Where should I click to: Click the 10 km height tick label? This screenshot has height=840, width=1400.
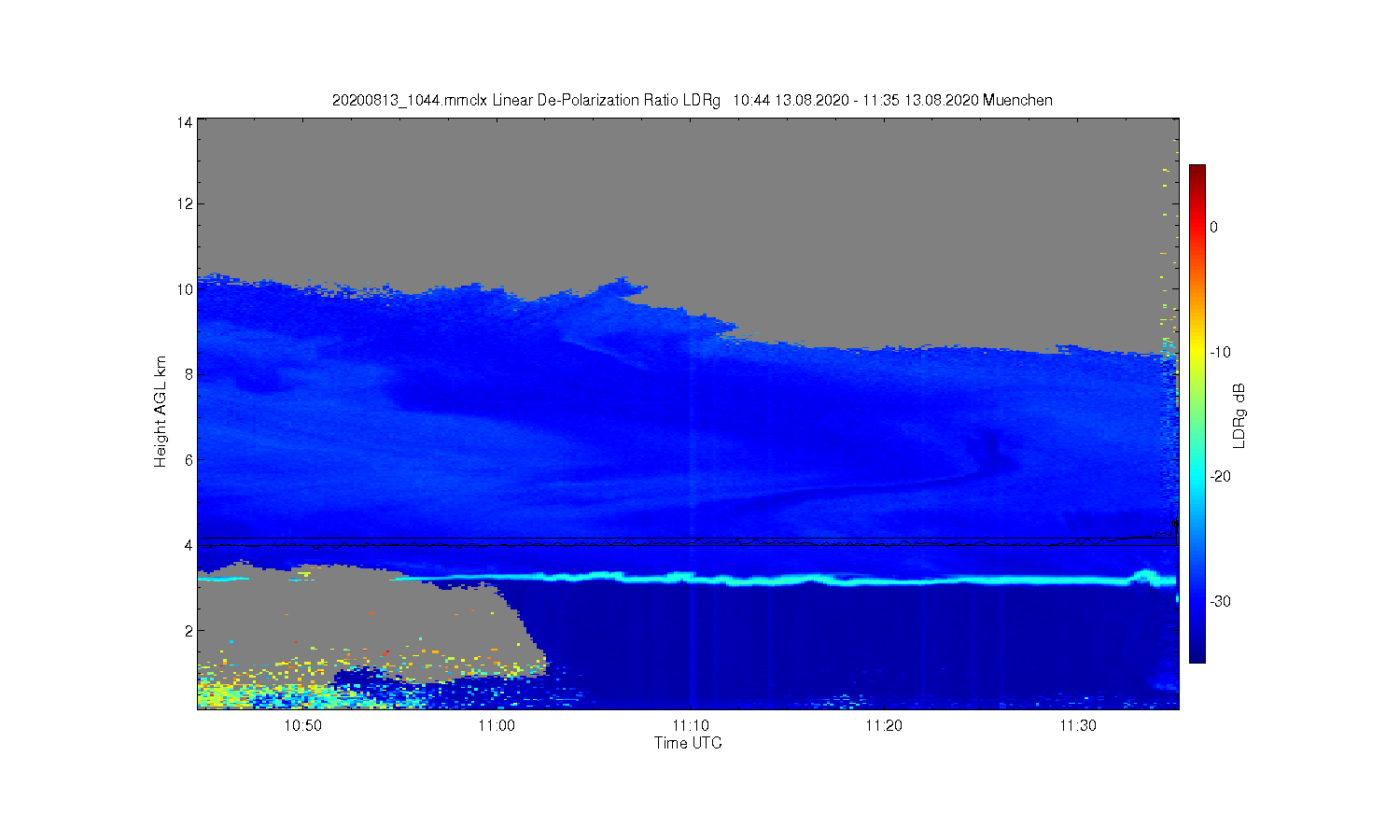(x=185, y=289)
